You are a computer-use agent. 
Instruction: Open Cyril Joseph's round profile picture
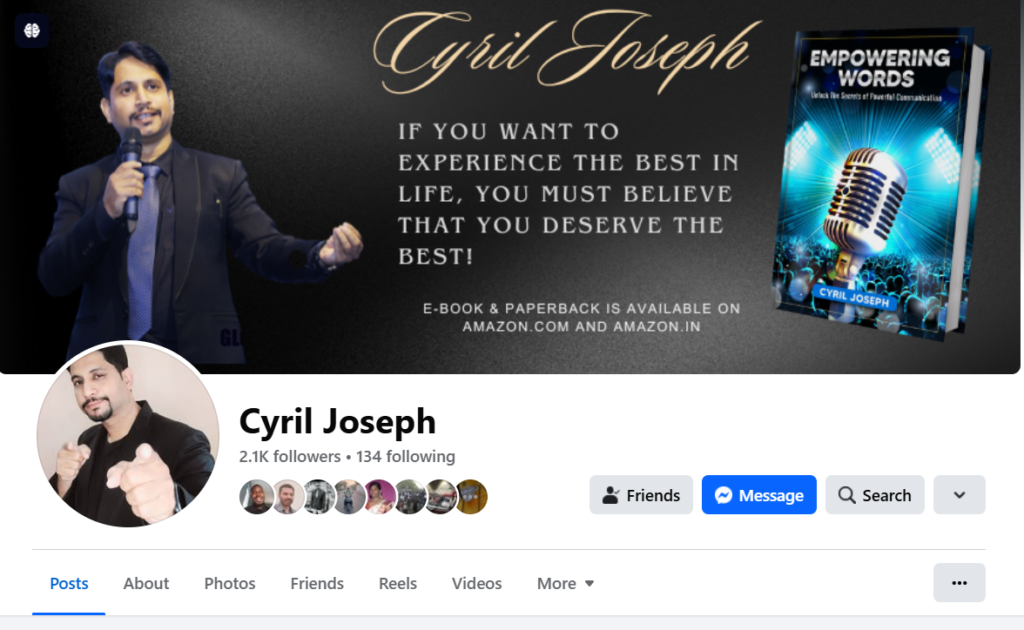point(127,434)
